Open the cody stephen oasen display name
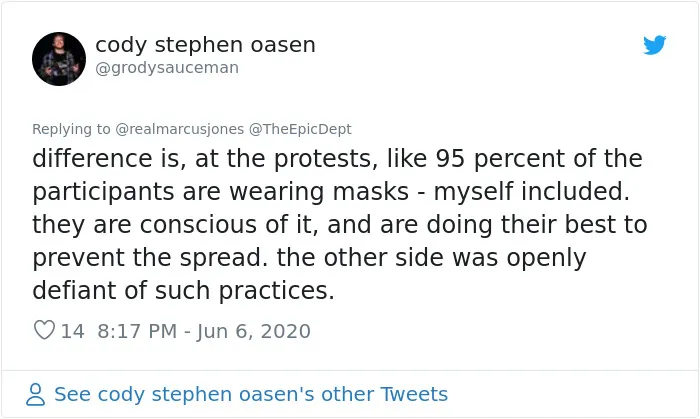700x419 pixels. point(205,45)
